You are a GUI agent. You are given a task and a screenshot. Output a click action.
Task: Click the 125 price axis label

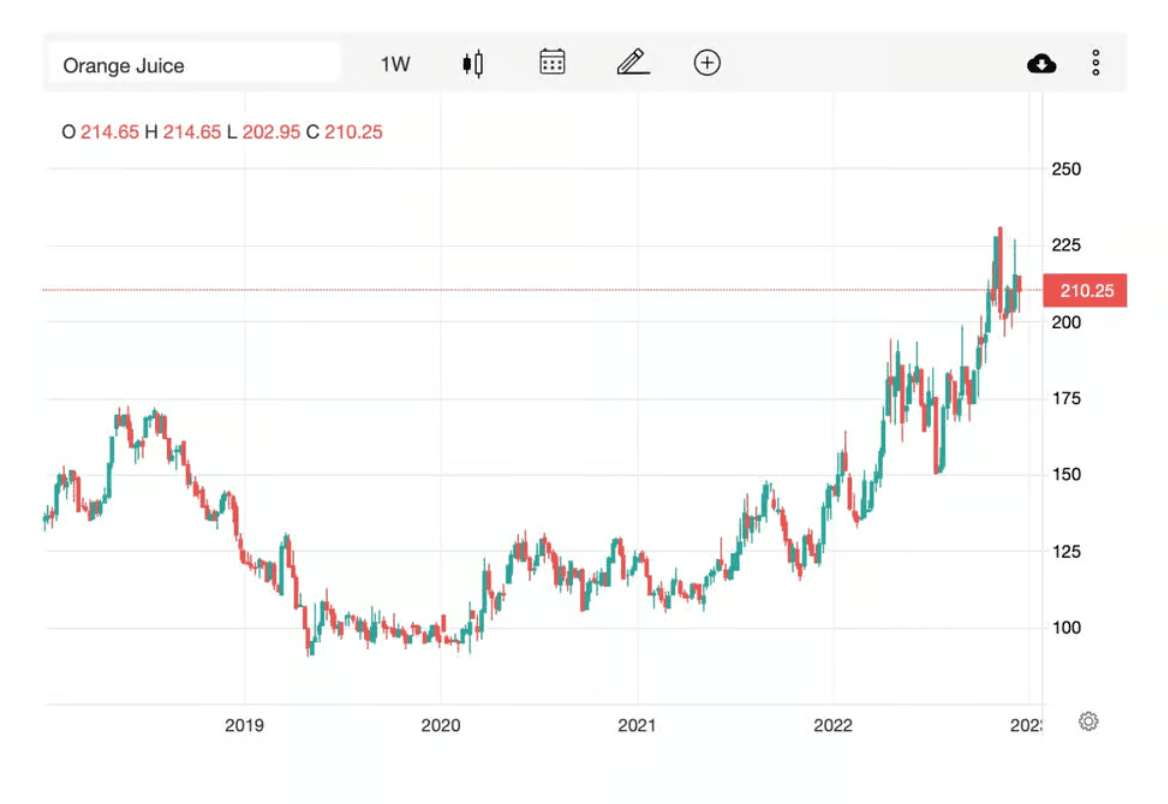tap(1066, 552)
